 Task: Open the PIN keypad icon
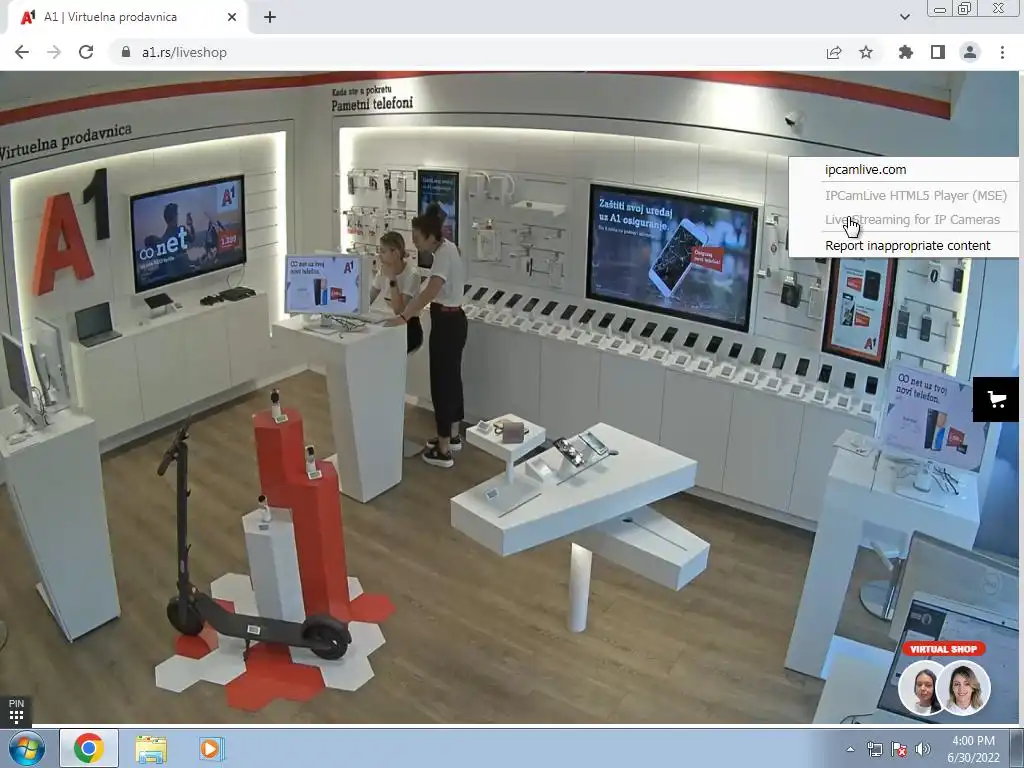16,711
